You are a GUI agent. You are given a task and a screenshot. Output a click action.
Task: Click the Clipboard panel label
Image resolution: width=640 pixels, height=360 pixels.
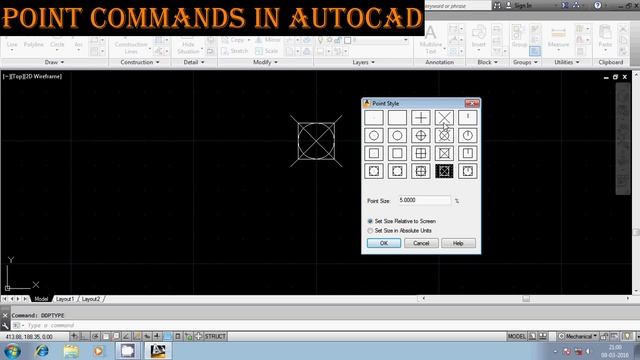pyautogui.click(x=611, y=62)
